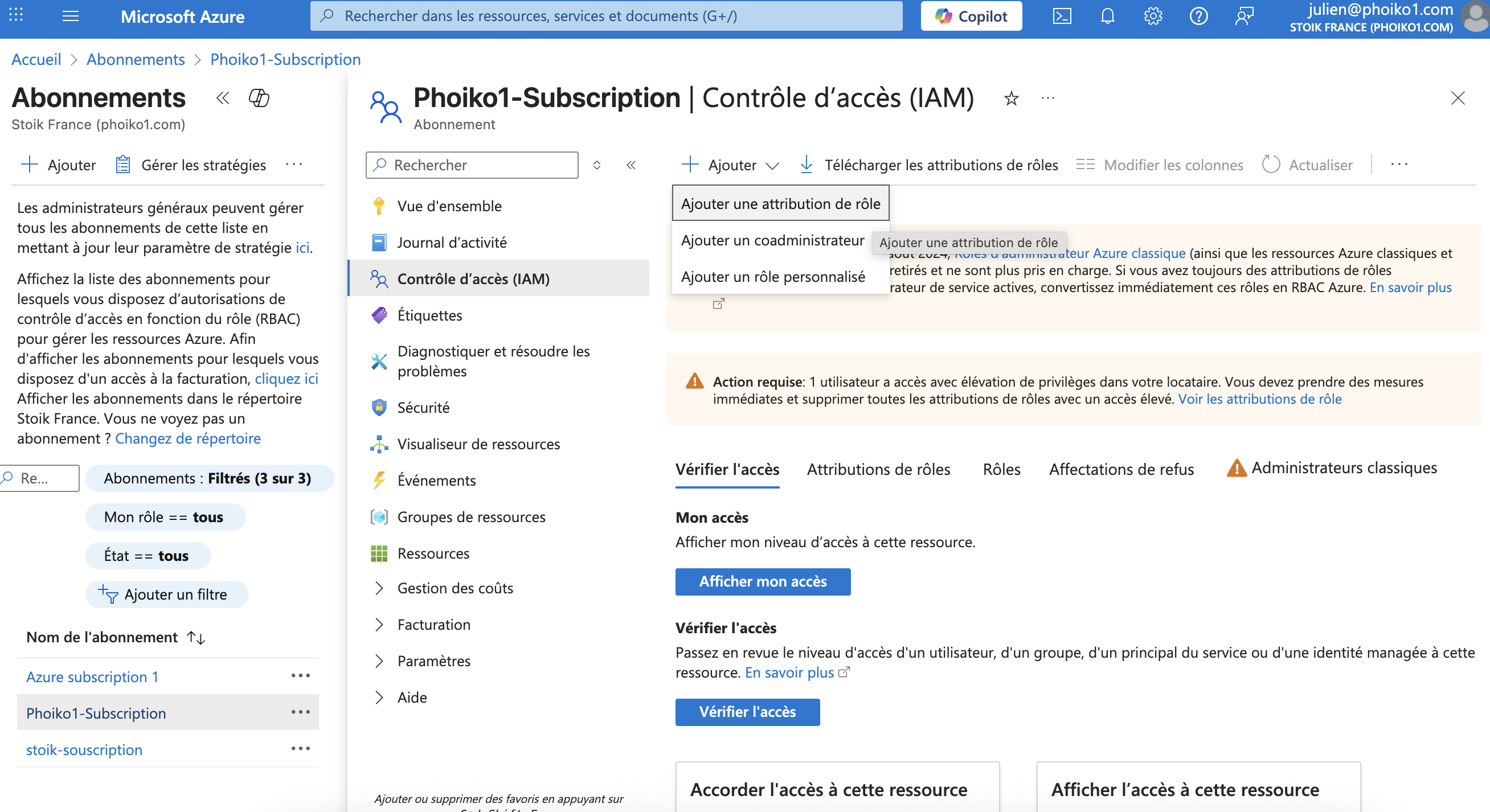Image resolution: width=1490 pixels, height=812 pixels.
Task: Switch to Attributions de rôles tab
Action: [x=878, y=470]
